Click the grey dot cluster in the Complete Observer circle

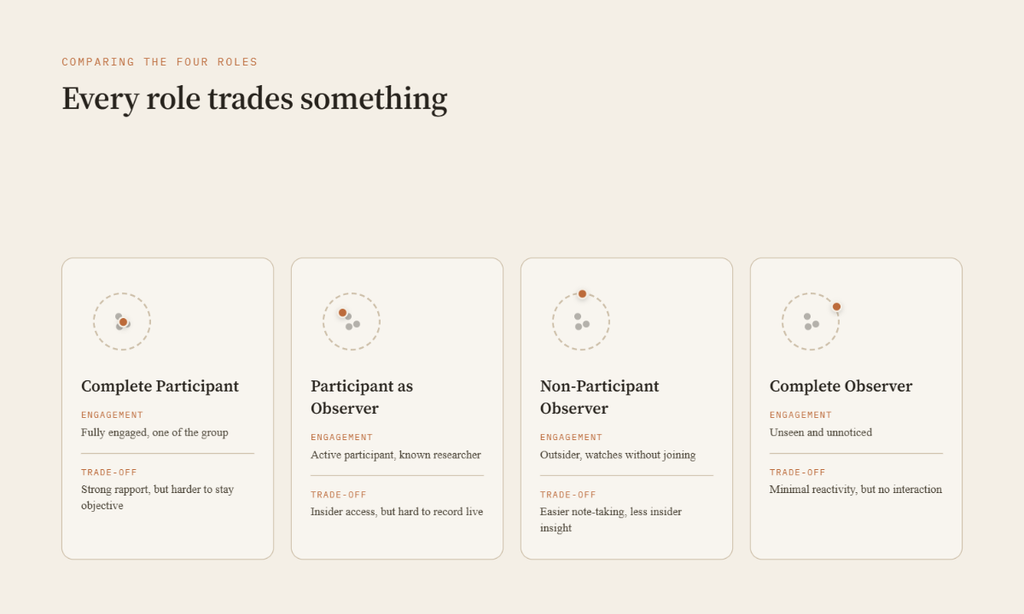click(811, 321)
